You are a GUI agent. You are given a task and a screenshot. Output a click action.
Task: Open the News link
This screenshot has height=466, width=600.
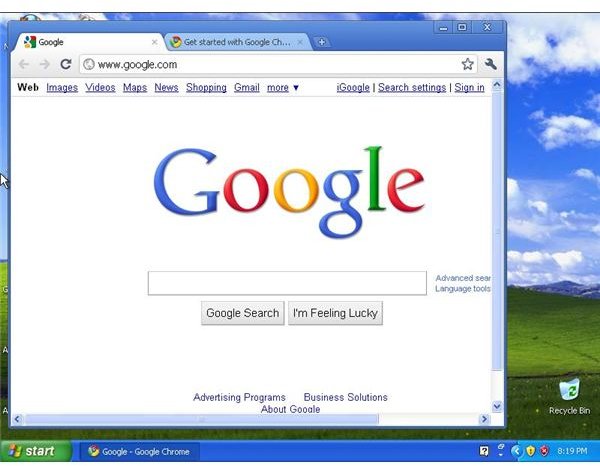point(166,88)
